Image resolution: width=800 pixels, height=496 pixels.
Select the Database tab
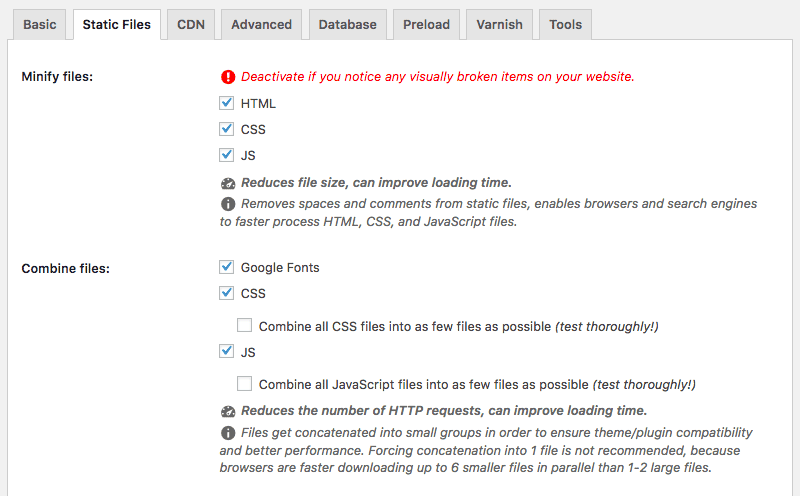point(347,24)
